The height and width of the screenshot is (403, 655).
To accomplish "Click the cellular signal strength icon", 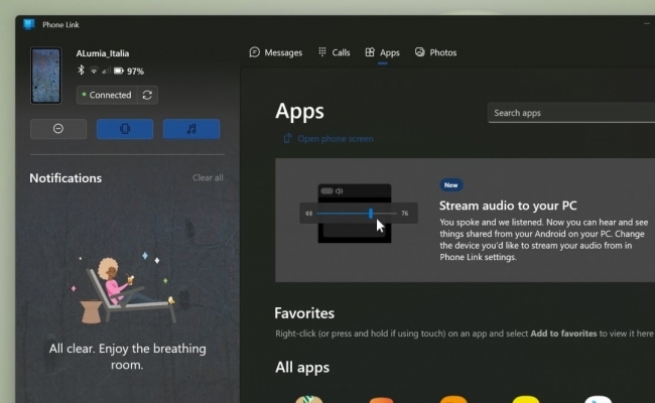I will tap(106, 71).
